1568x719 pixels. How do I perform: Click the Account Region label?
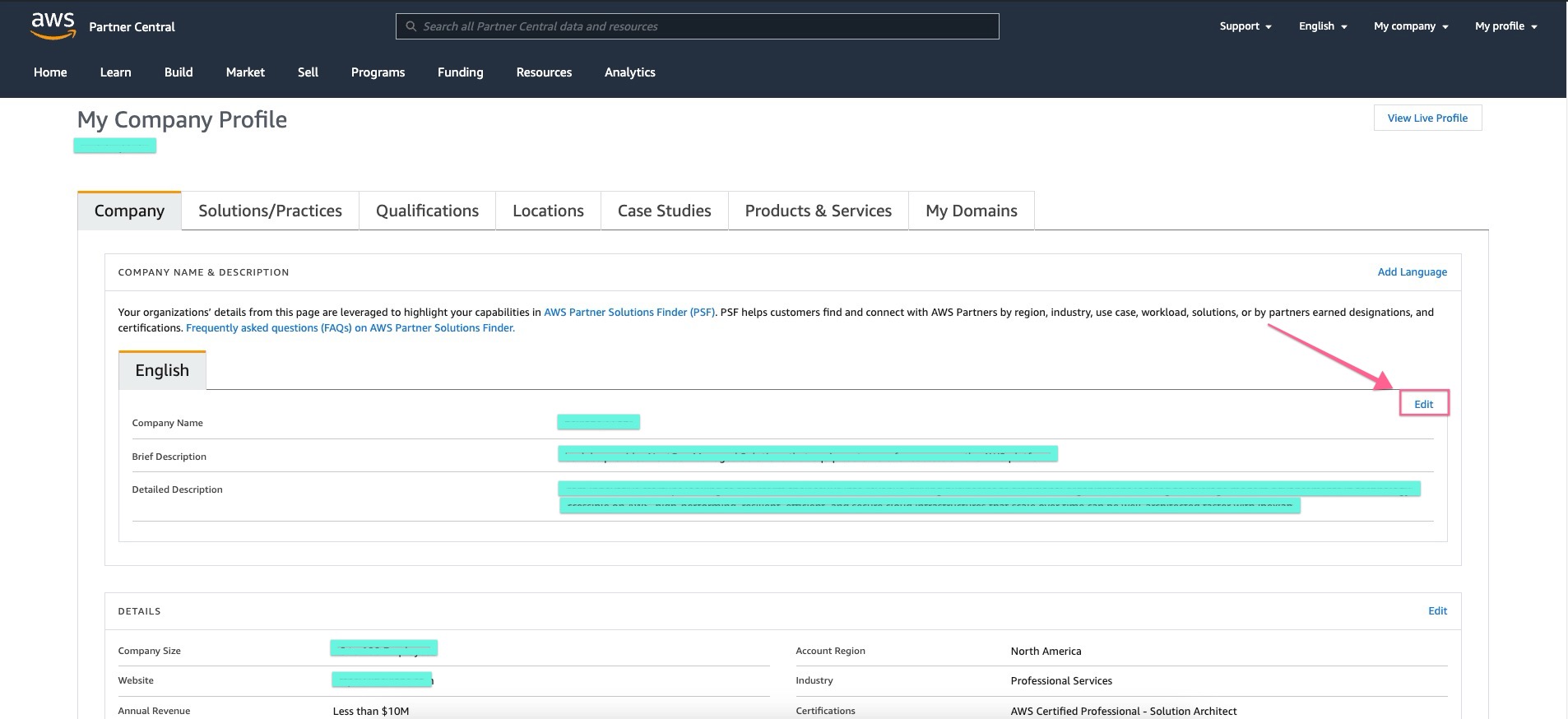(830, 651)
